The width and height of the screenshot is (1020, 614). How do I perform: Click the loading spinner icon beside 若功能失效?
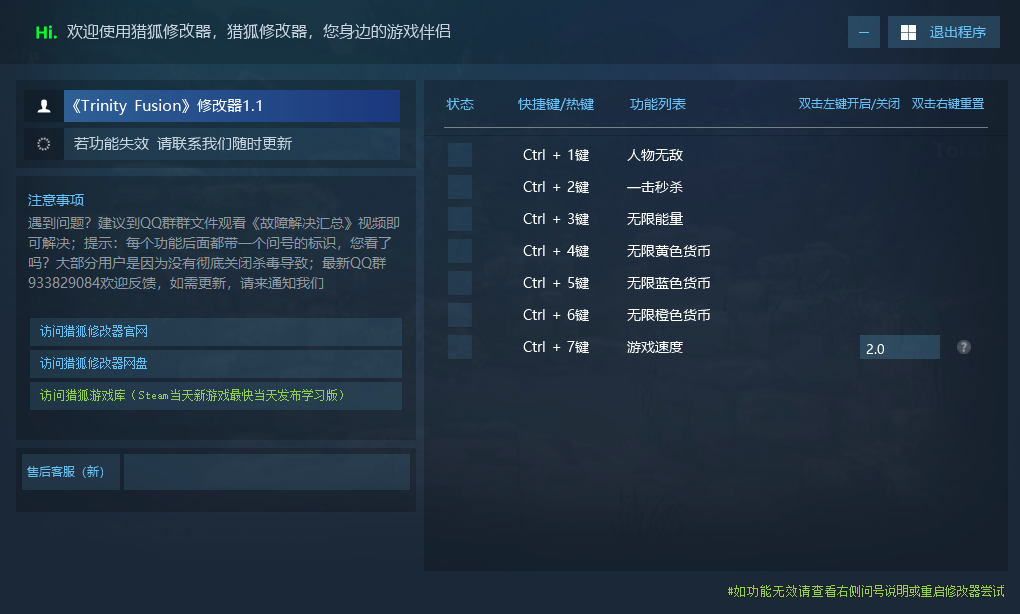click(x=44, y=144)
